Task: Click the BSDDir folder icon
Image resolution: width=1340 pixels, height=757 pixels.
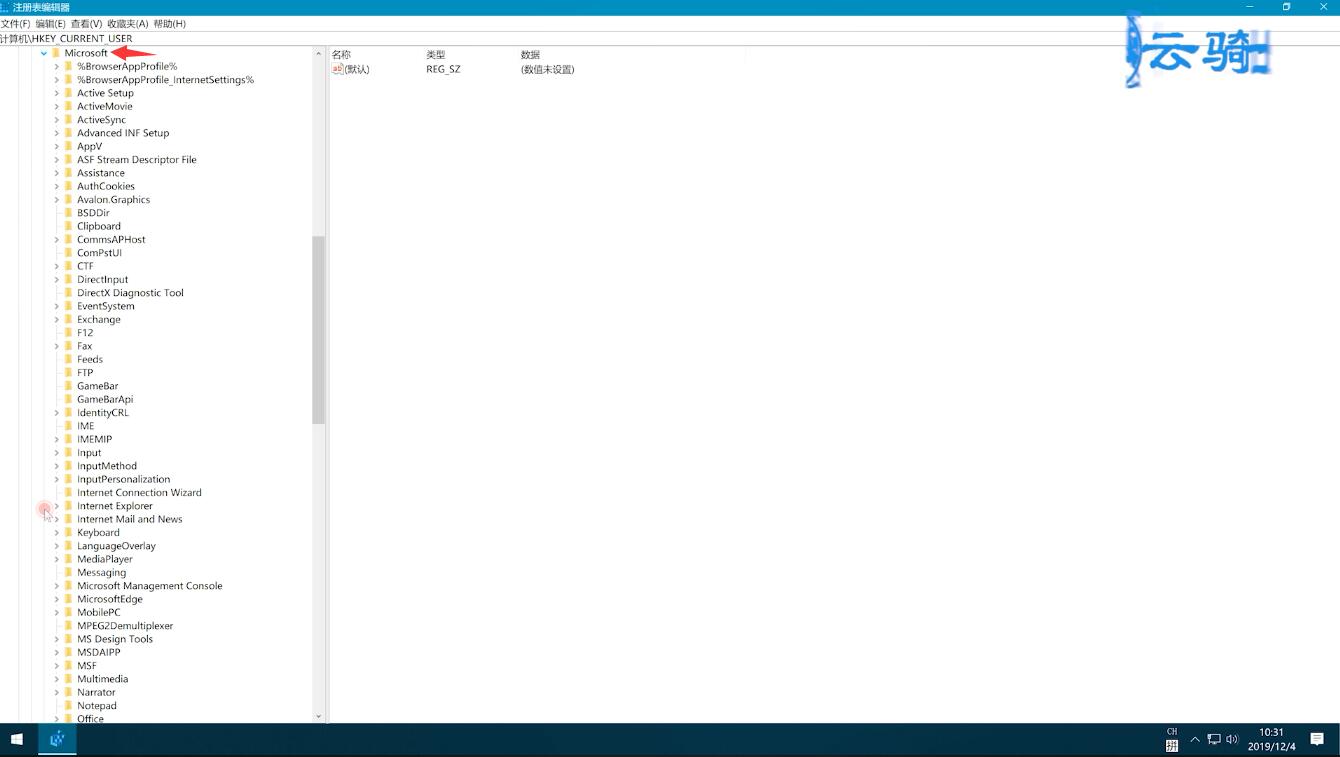Action: tap(69, 213)
